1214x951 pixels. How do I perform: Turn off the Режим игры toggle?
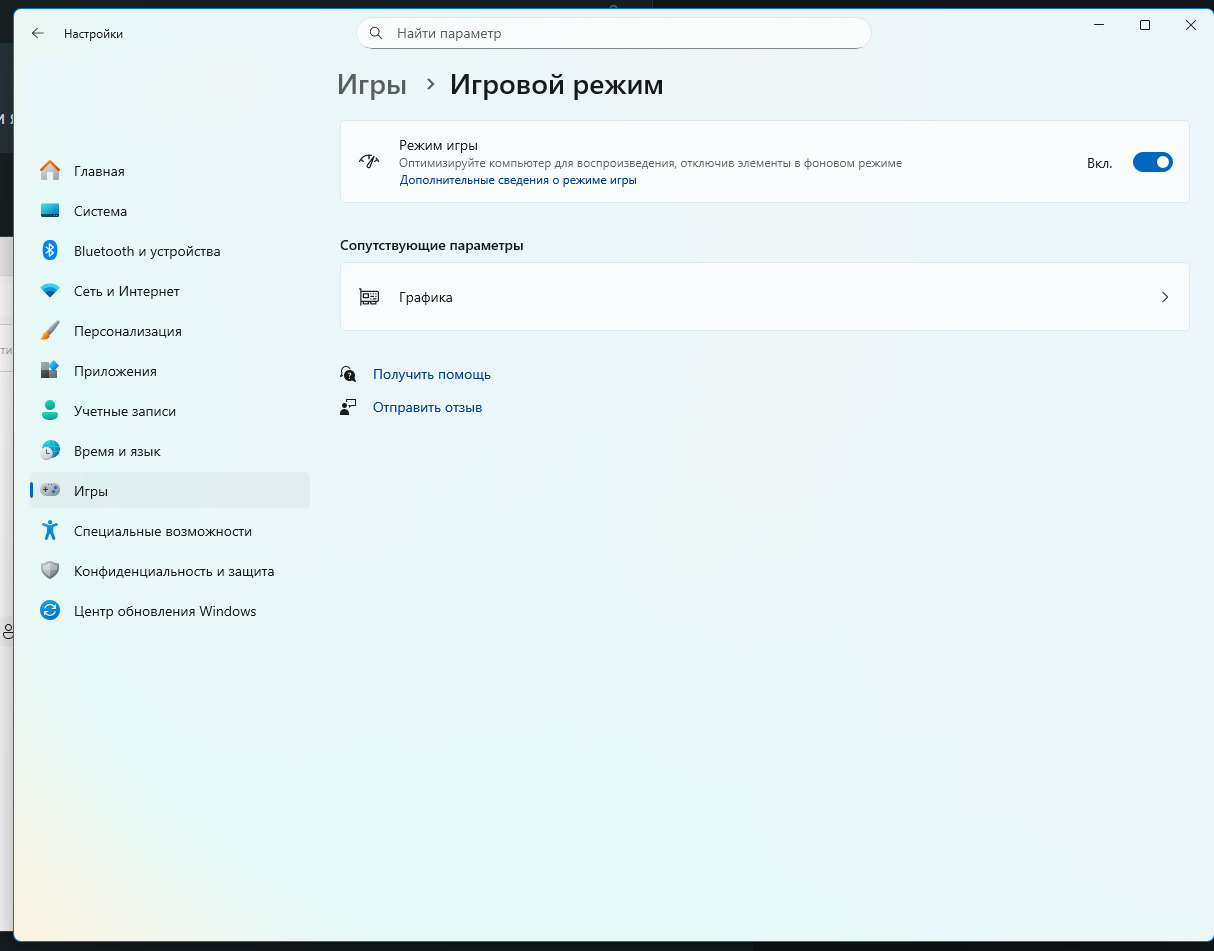click(1152, 162)
